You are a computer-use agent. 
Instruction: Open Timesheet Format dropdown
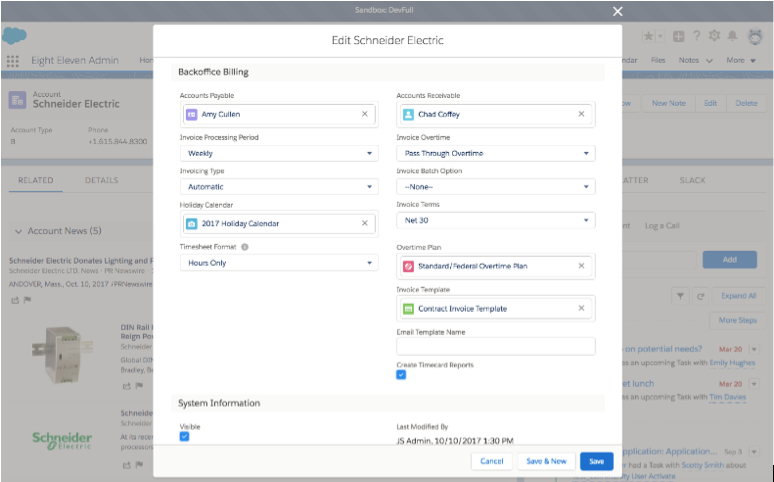279,263
